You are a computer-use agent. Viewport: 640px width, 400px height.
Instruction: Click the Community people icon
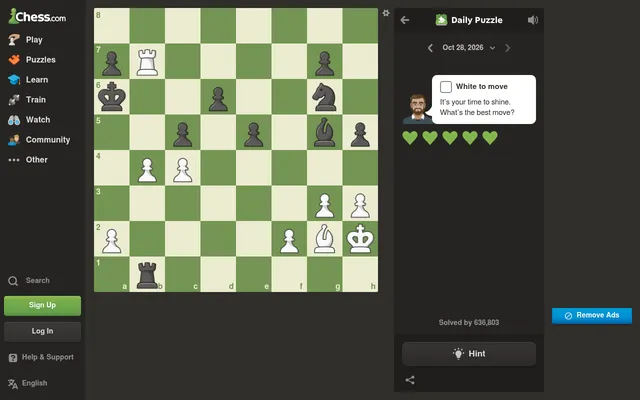[14, 140]
